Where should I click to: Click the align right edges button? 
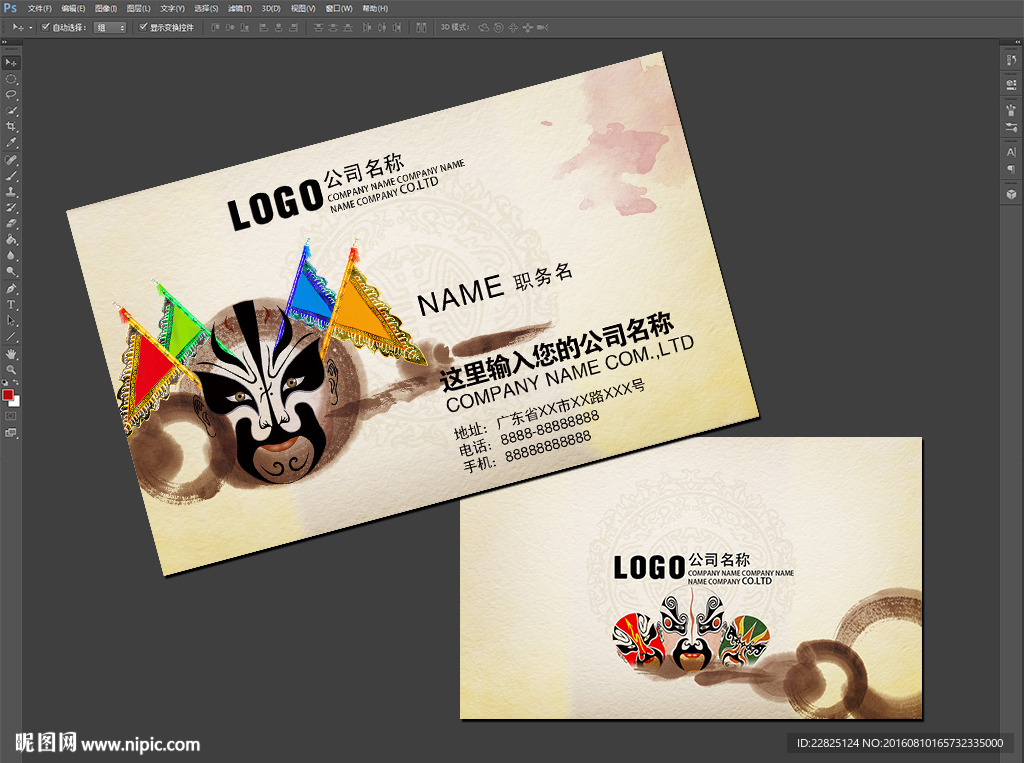(294, 27)
